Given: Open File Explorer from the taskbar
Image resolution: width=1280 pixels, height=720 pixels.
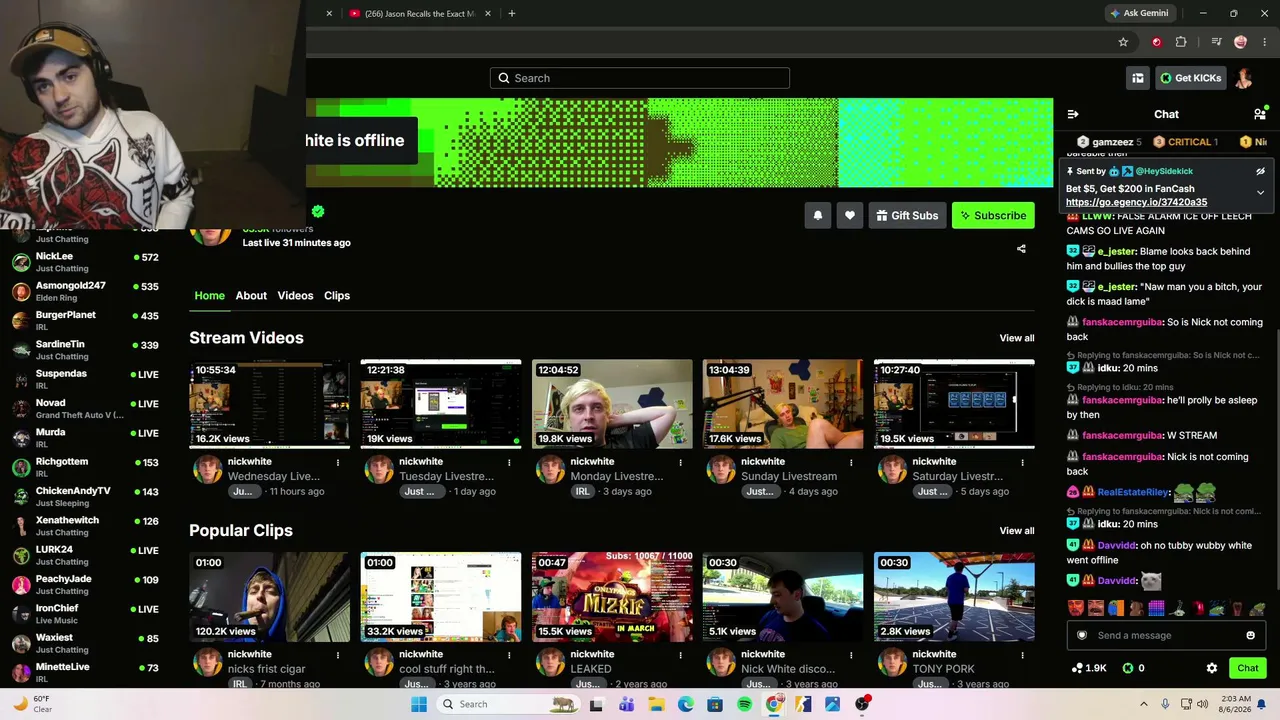Looking at the screenshot, I should [x=656, y=704].
